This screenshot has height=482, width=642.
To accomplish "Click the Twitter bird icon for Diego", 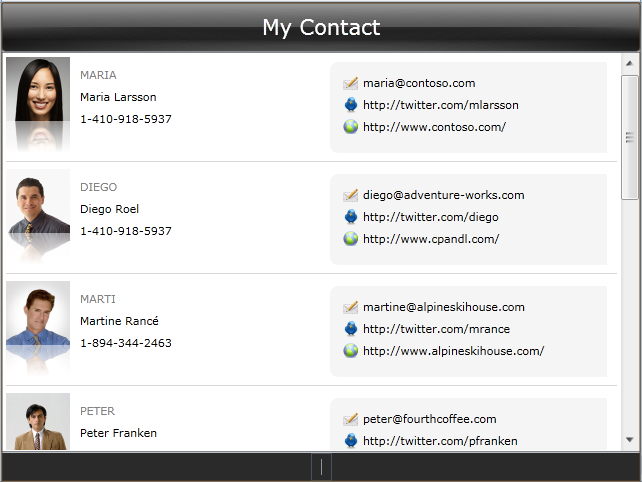I will (x=350, y=217).
